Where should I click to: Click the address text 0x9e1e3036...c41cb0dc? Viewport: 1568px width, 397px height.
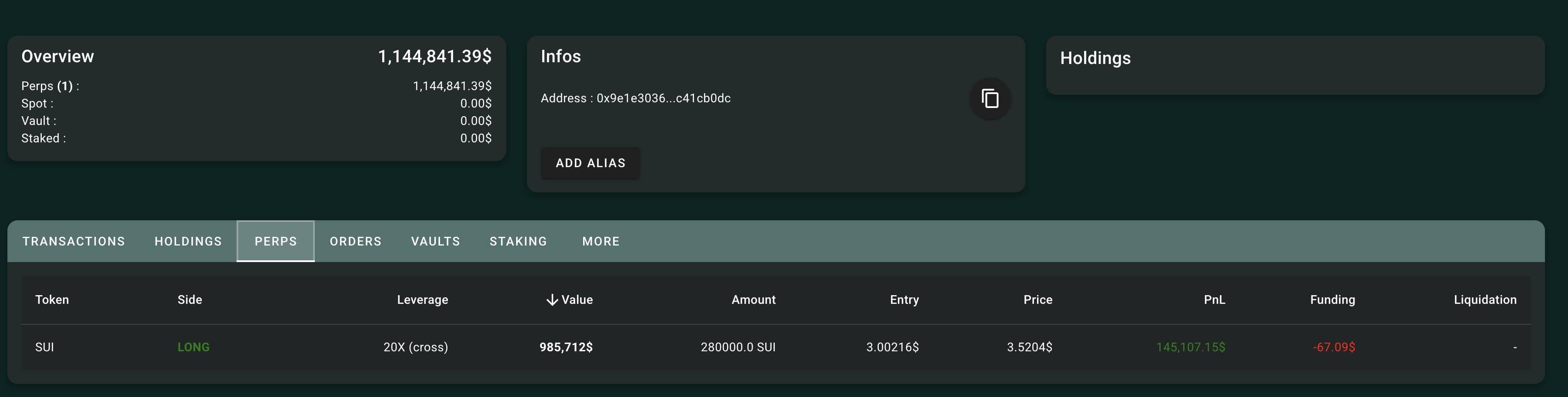pyautogui.click(x=663, y=99)
